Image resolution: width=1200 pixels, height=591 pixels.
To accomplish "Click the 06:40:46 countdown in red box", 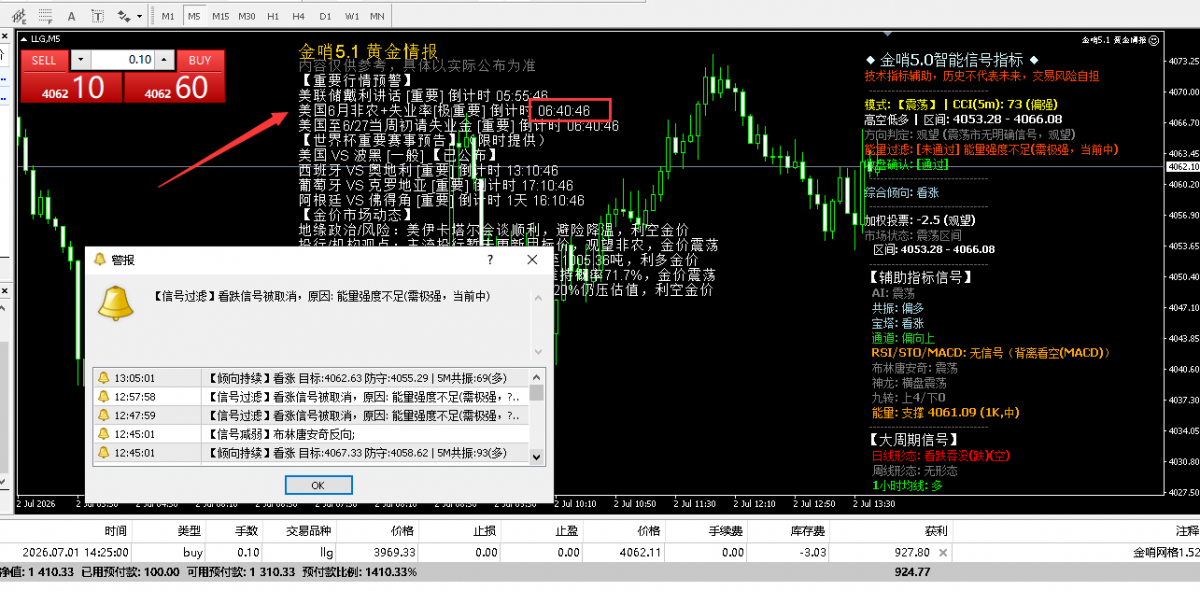I will pos(564,110).
